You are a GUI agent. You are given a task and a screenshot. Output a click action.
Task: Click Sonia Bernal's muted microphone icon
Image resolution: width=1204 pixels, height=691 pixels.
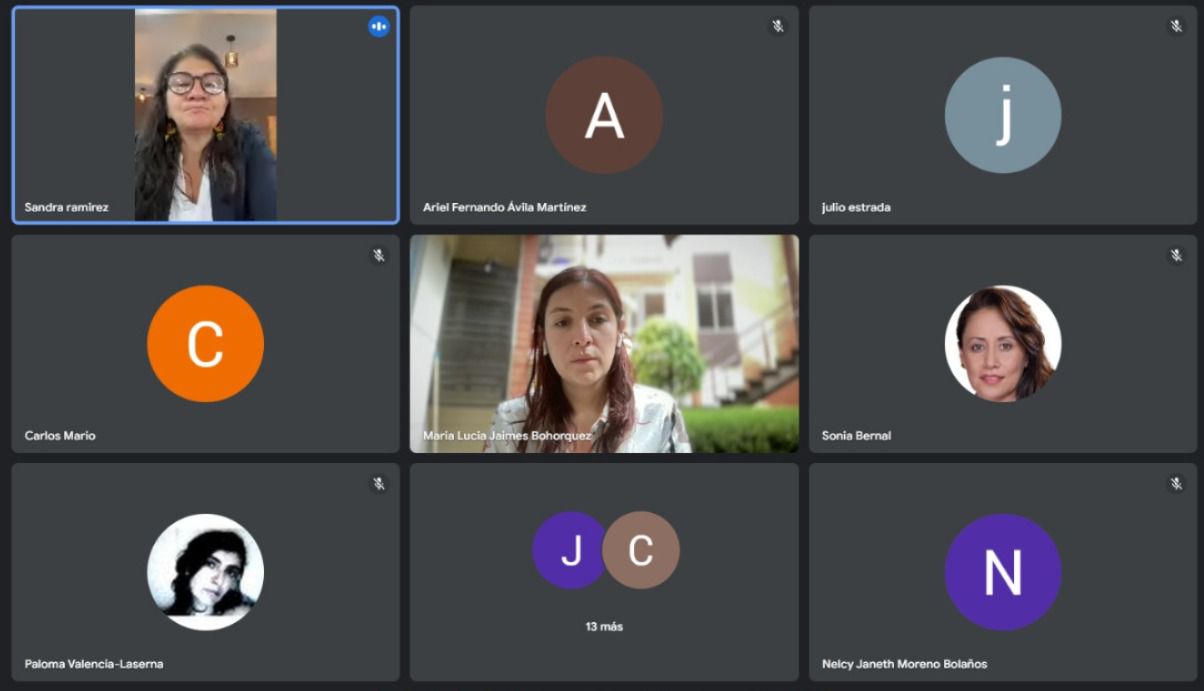(1176, 255)
